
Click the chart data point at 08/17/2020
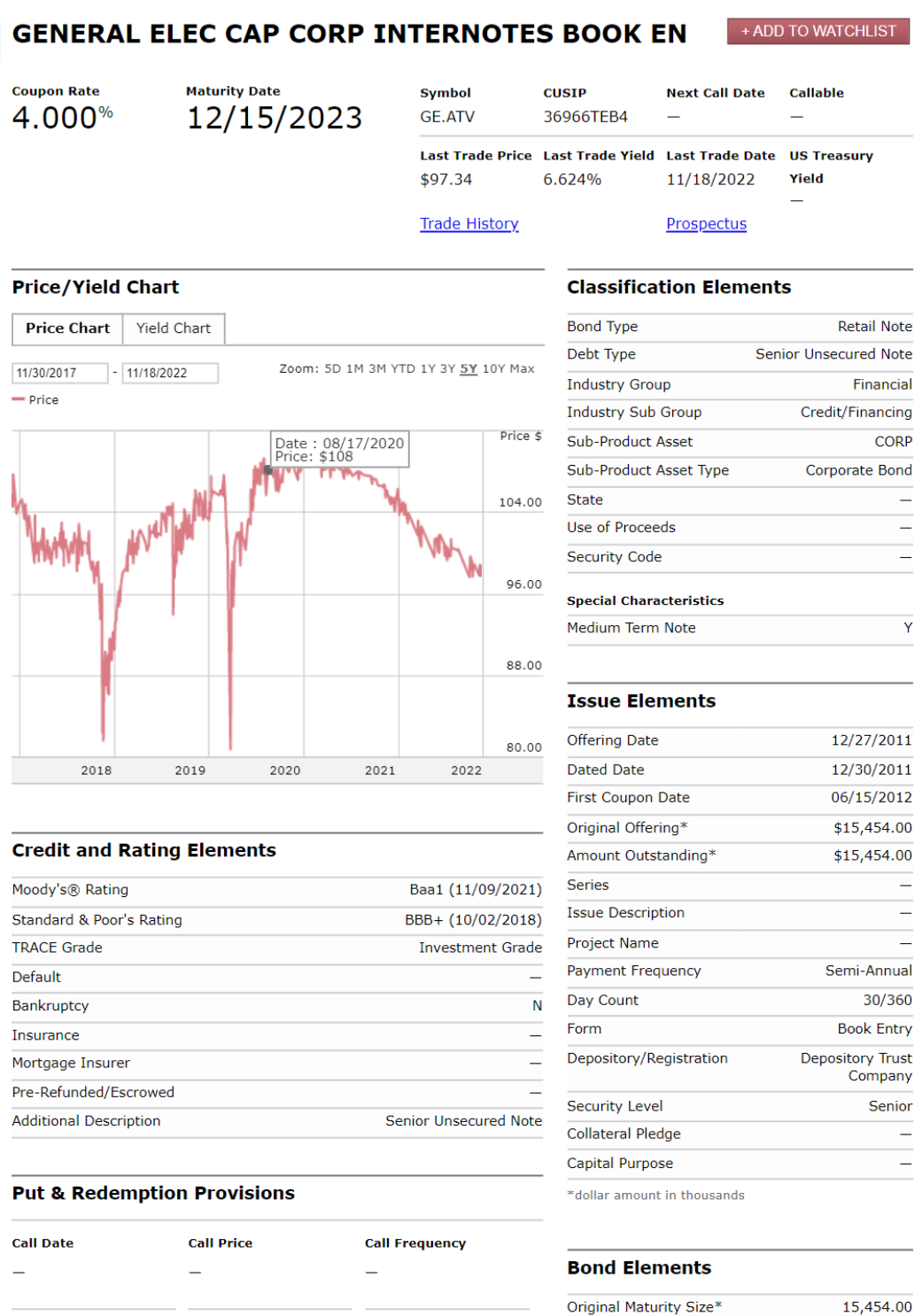point(268,470)
